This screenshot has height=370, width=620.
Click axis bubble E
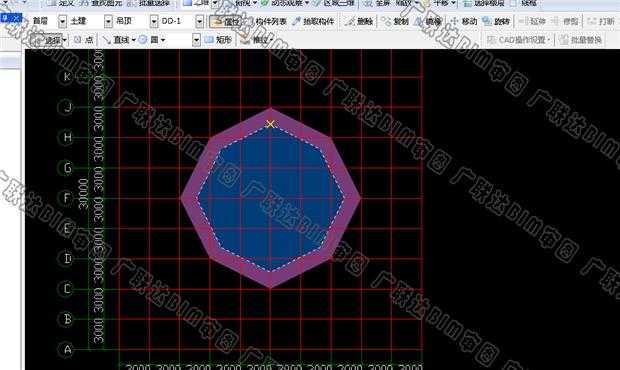pos(67,228)
